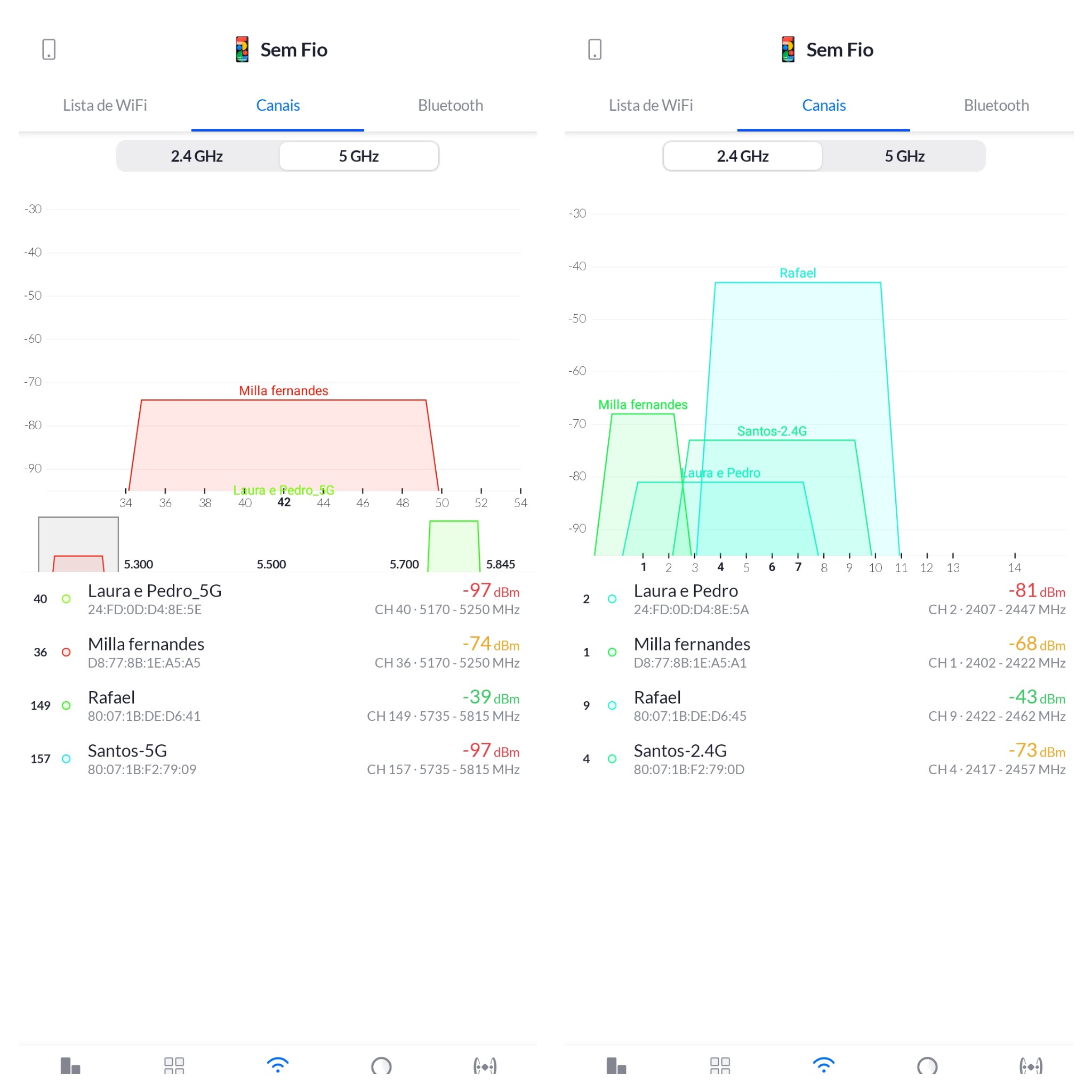This screenshot has height=1092, width=1092.
Task: Tap the Rafael label on the 2.4 GHz graph
Action: (x=798, y=273)
